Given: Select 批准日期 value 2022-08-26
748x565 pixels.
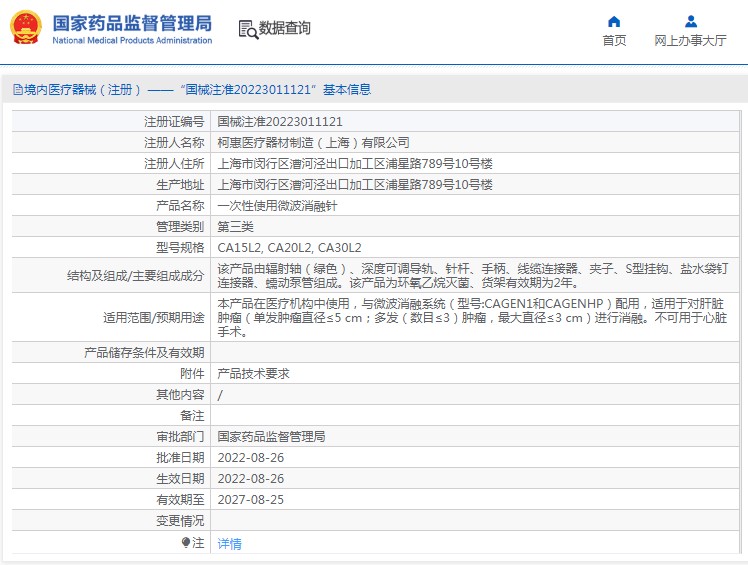Looking at the screenshot, I should 250,458.
